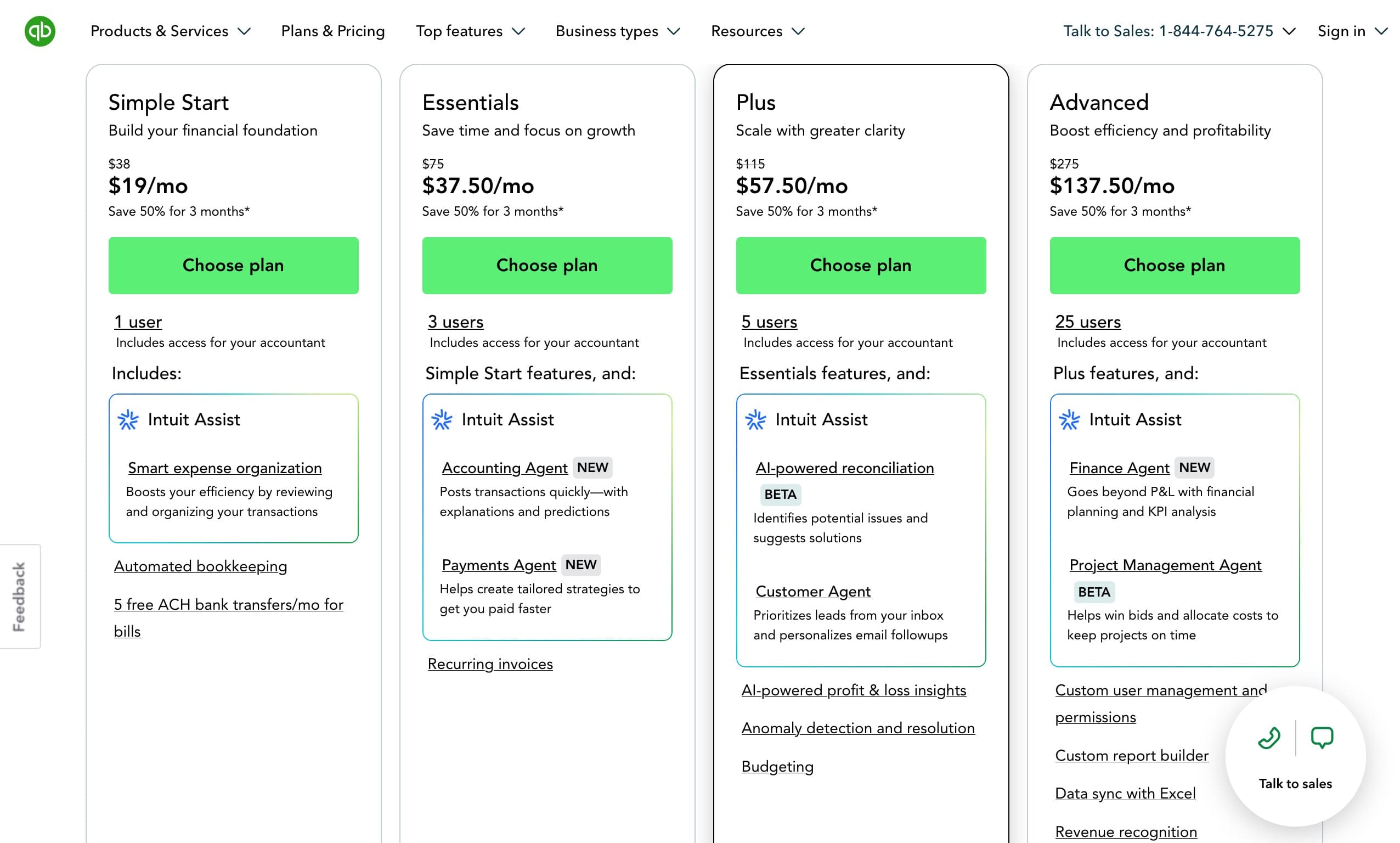Screen dimensions: 1400x843
Task: Click the Intuit Assist icon in Essentials card
Action: (442, 420)
